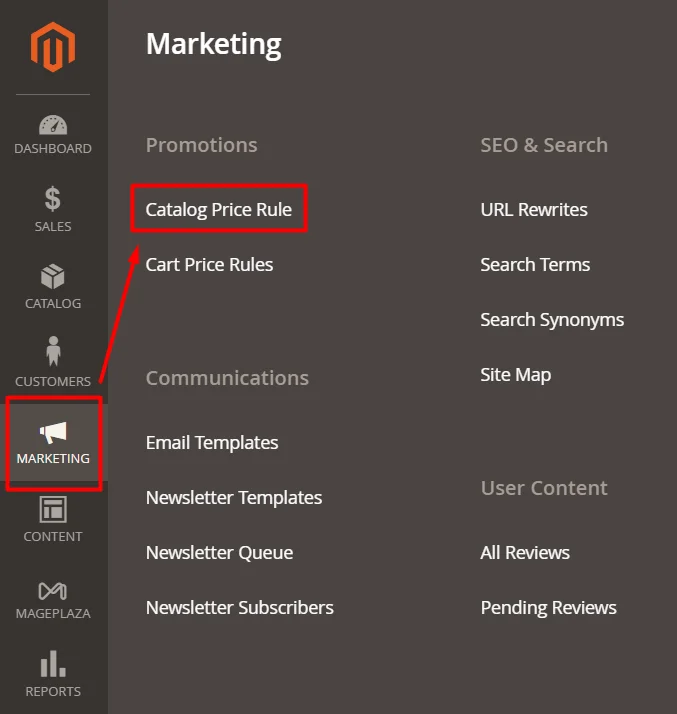Open the Newsletter Queue page
The width and height of the screenshot is (677, 714).
tap(219, 553)
